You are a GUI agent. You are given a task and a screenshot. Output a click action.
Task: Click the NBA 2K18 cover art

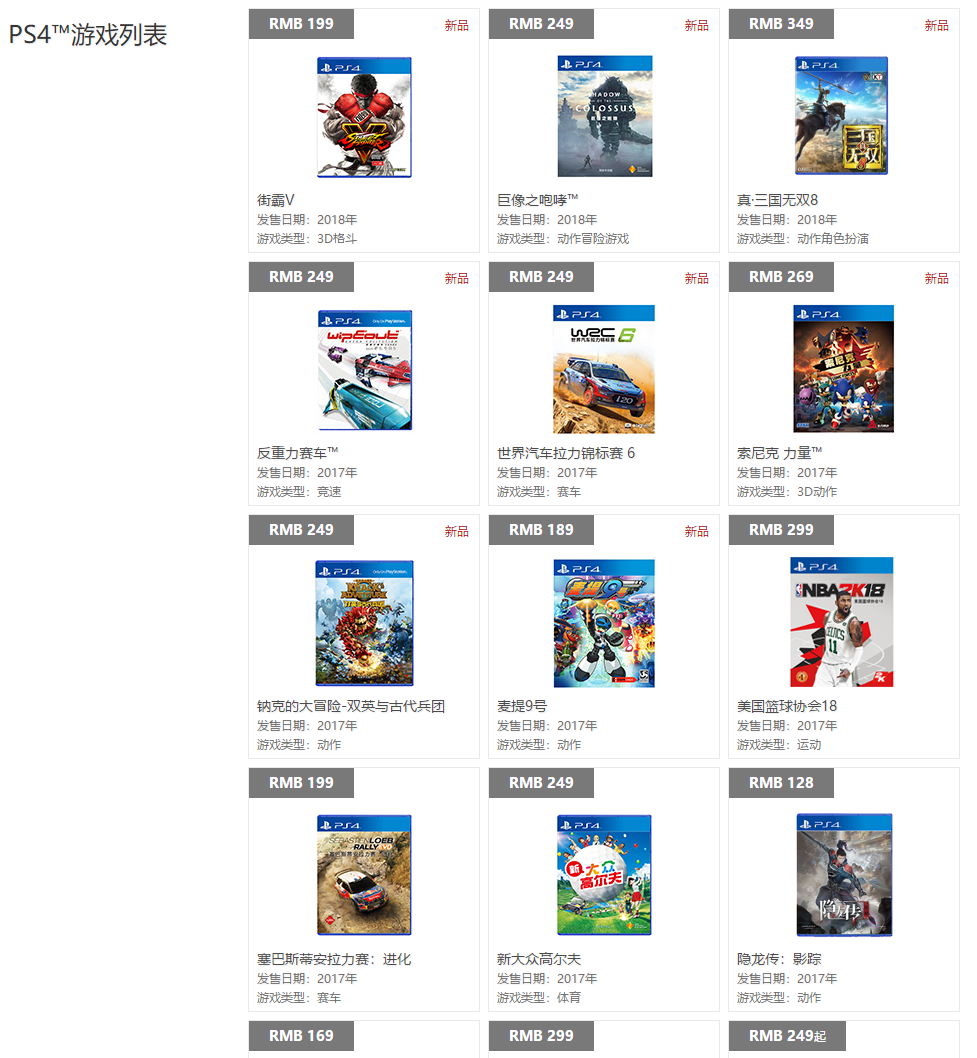[x=841, y=621]
